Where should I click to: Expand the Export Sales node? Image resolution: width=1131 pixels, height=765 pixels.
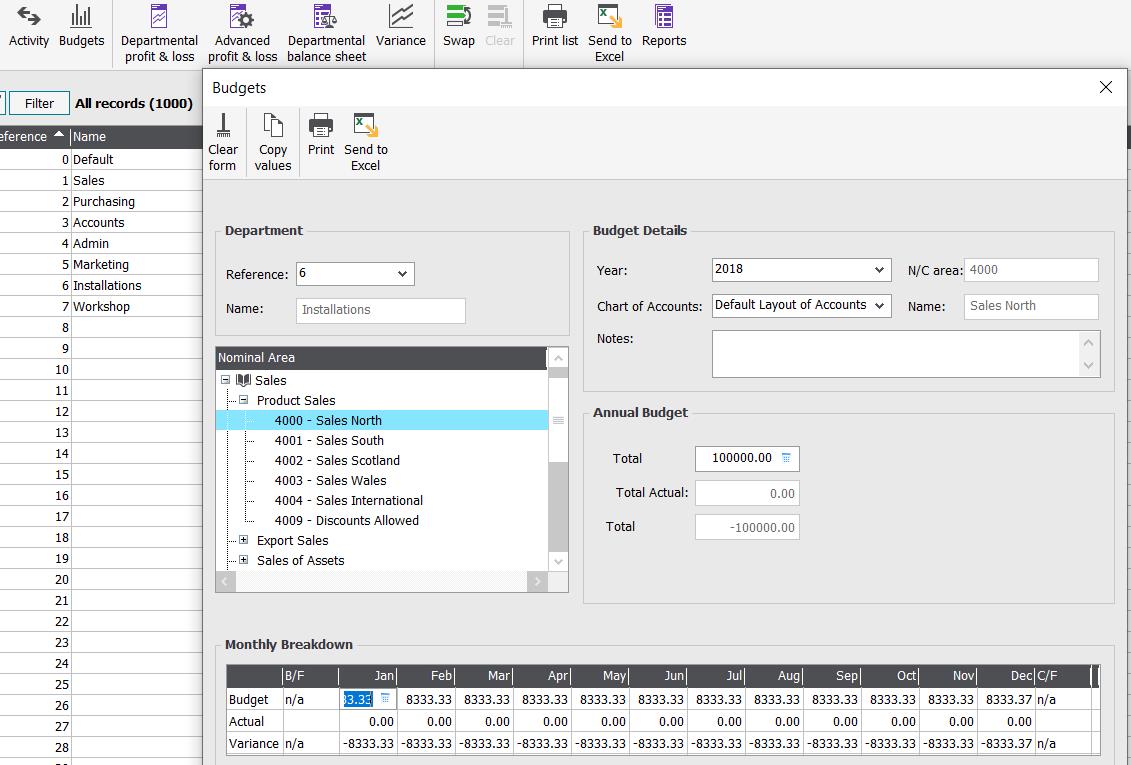coord(244,540)
